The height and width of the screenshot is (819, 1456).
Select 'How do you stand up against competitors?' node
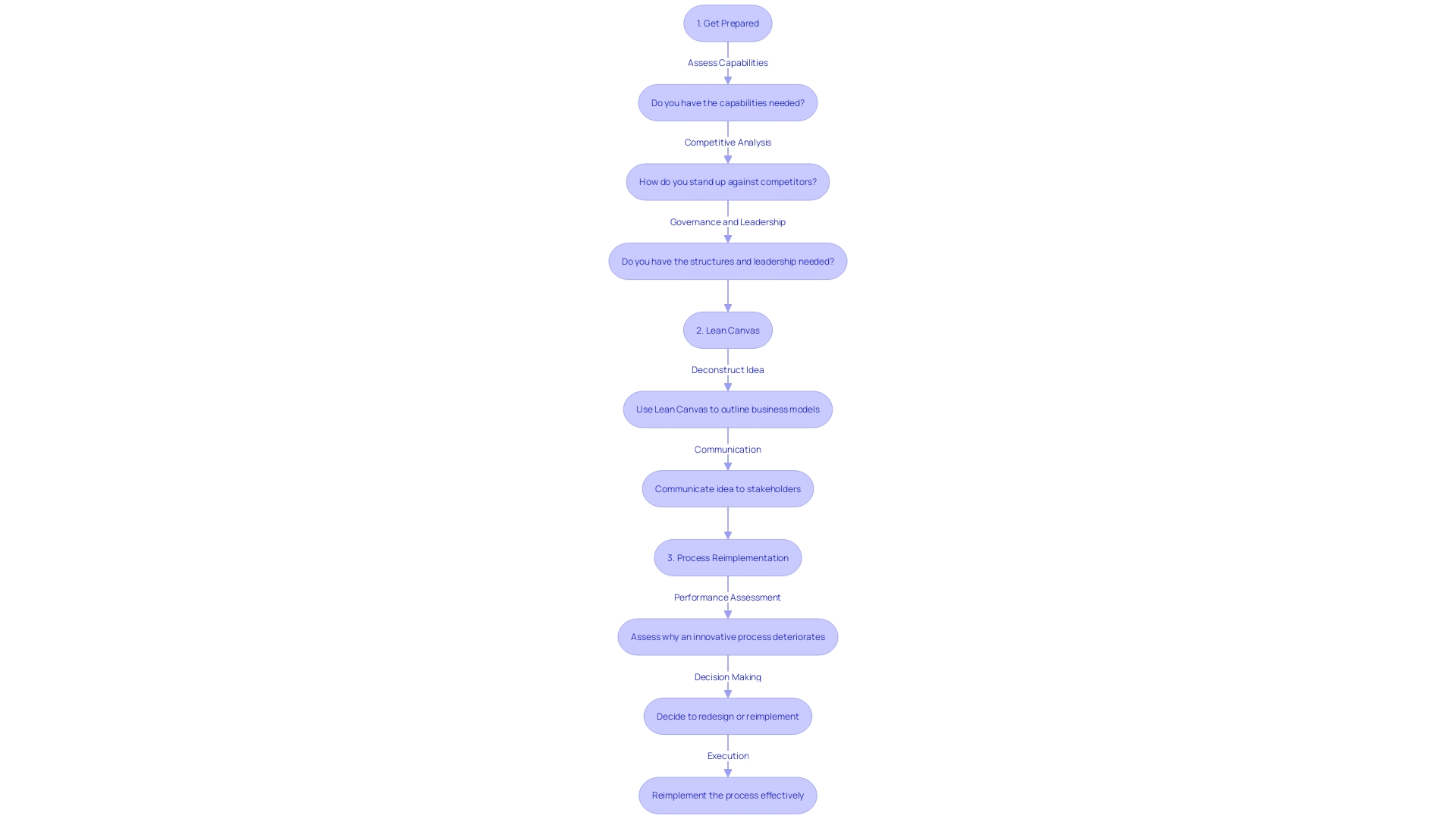[x=728, y=181]
